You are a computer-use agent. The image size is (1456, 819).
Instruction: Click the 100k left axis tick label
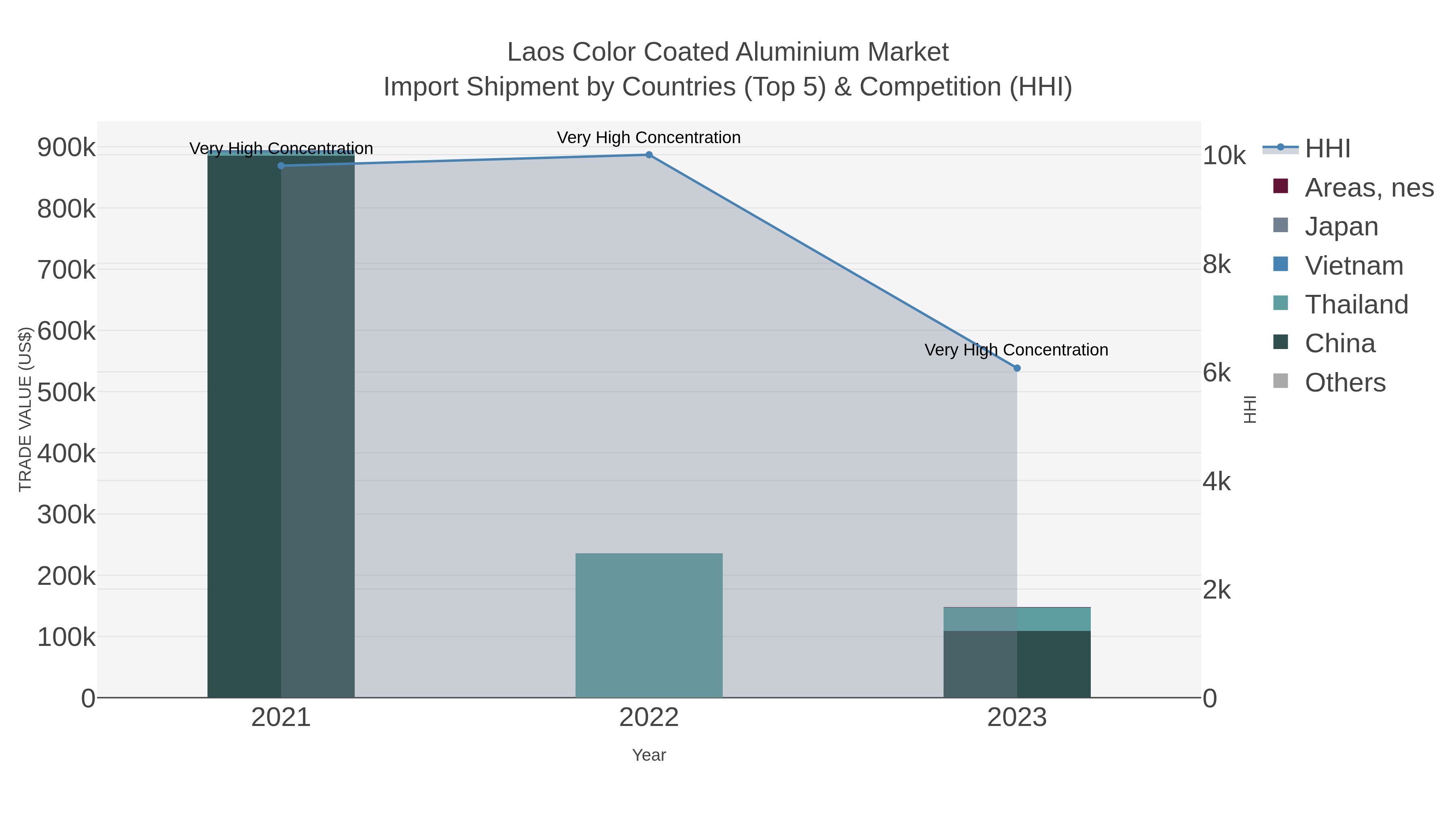click(x=66, y=637)
